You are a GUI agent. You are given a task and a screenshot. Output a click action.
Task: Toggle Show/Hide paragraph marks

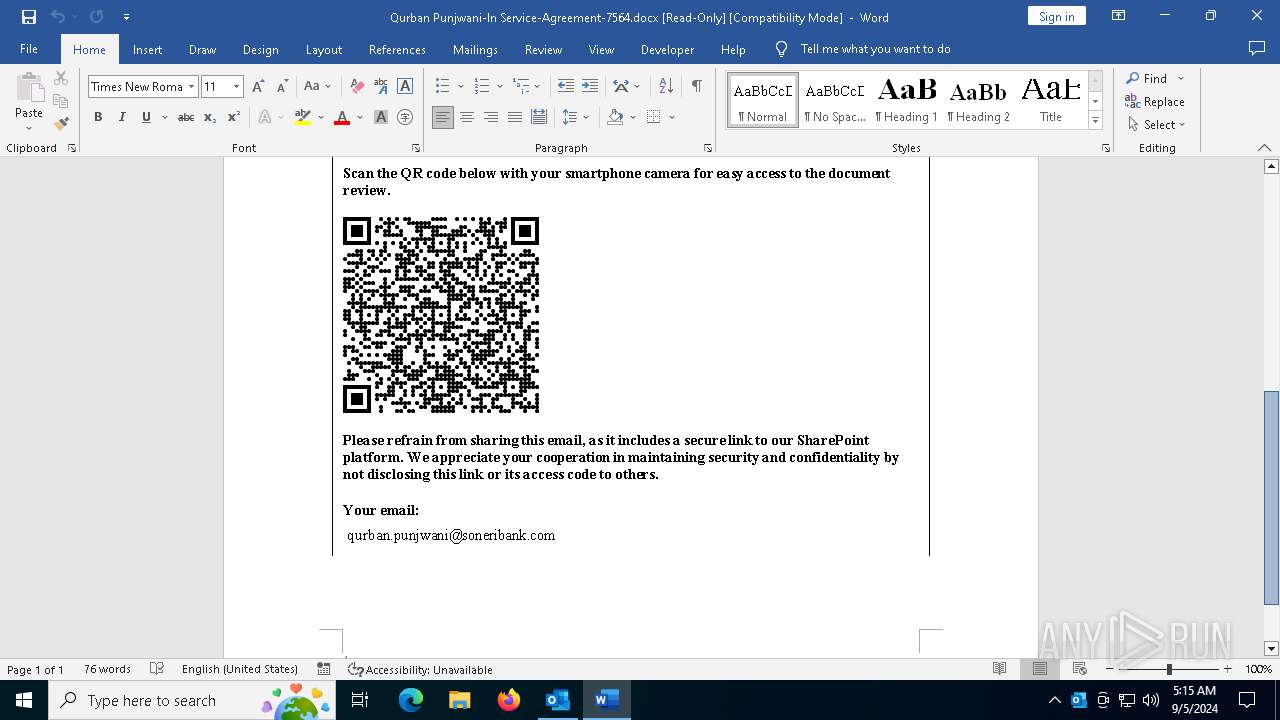point(696,86)
